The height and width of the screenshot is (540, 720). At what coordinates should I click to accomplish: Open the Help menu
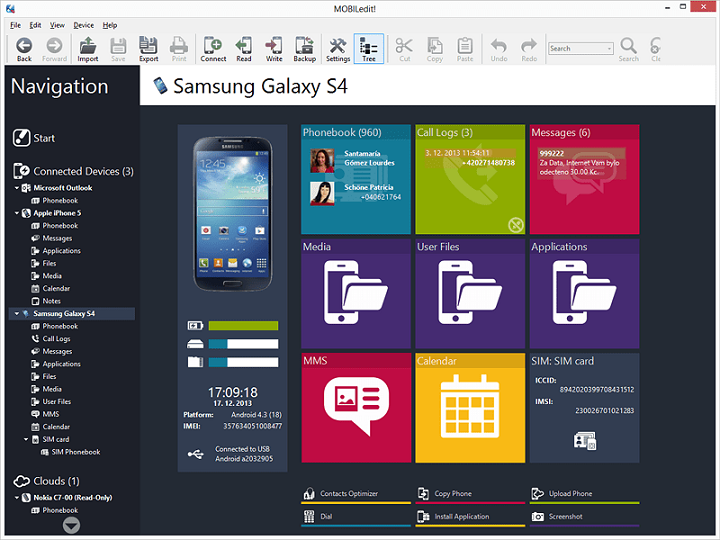(x=110, y=25)
